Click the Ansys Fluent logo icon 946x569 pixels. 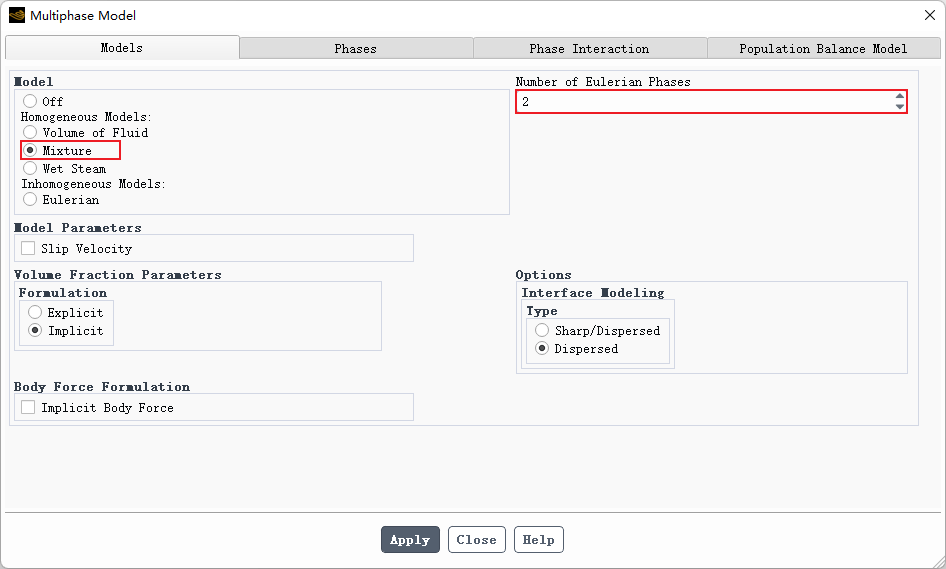16,15
